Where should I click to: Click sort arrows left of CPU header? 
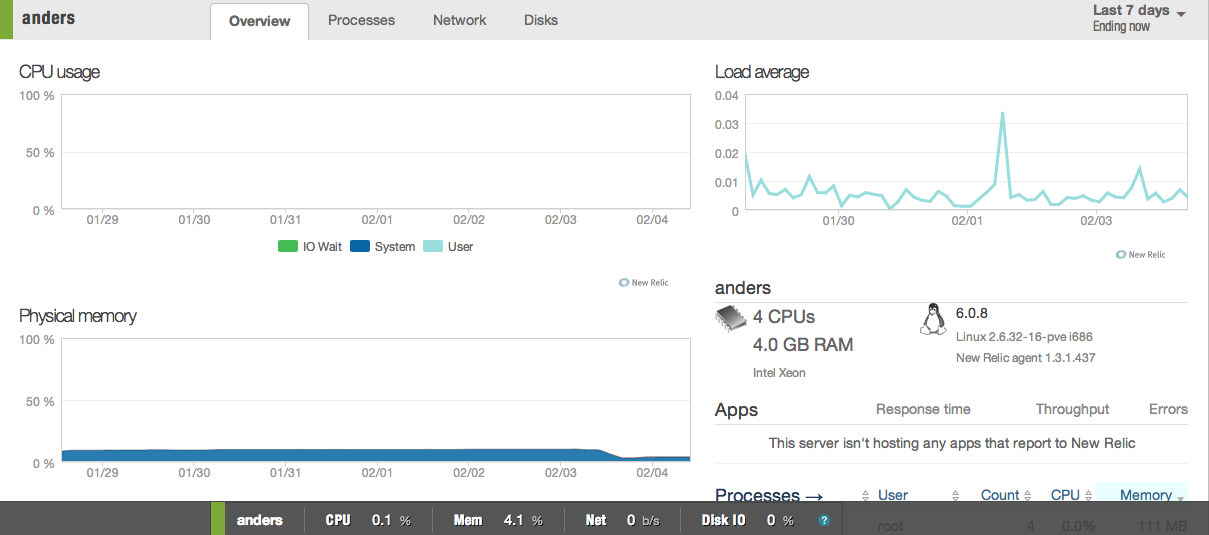coord(1028,496)
